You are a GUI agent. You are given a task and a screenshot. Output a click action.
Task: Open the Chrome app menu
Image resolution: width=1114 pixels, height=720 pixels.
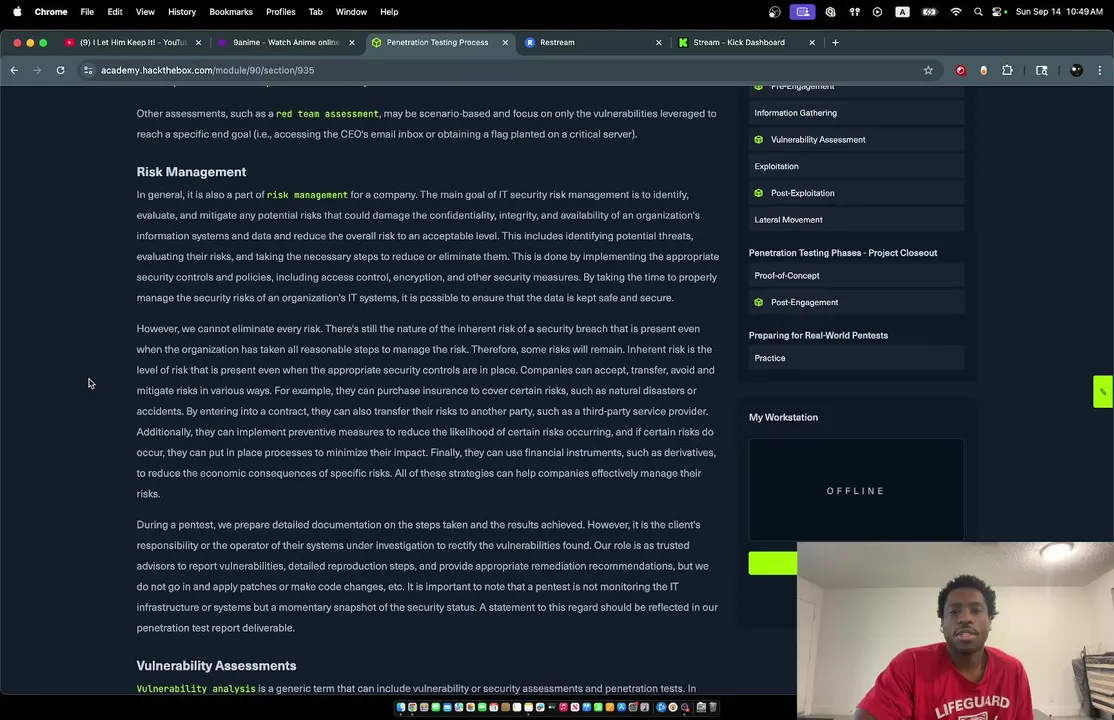pos(50,11)
